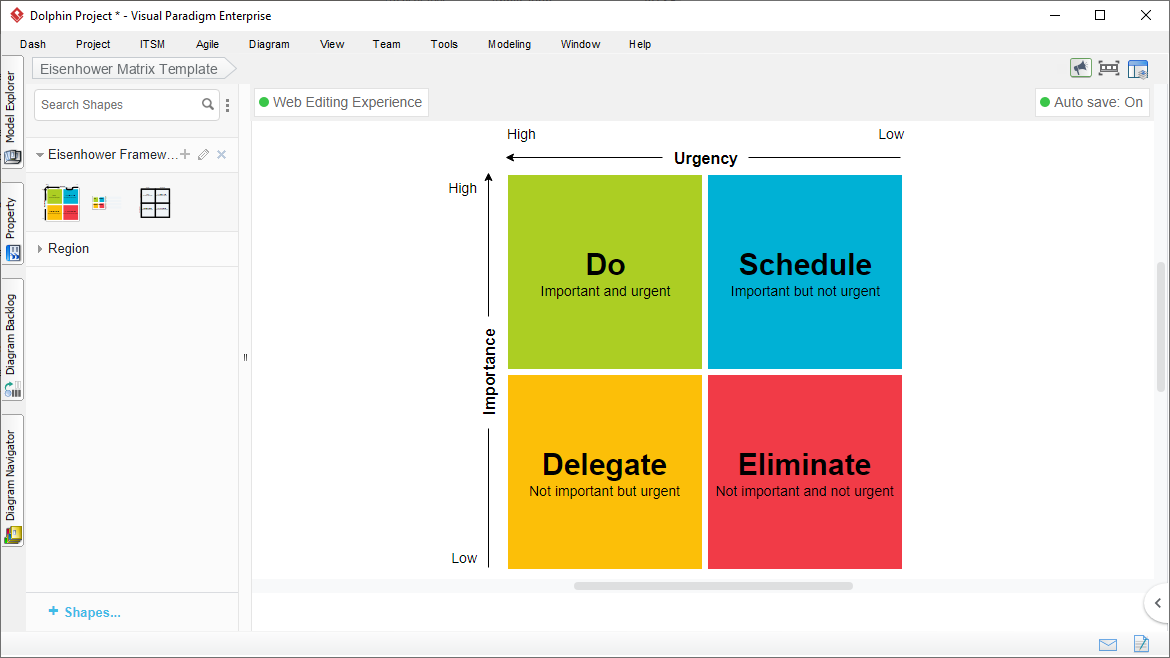Open the layout panel icon at top right

coord(1138,69)
